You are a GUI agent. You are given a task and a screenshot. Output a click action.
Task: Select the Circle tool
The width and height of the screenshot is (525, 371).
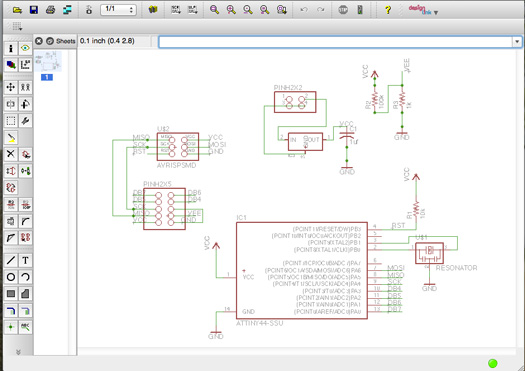tap(11, 277)
